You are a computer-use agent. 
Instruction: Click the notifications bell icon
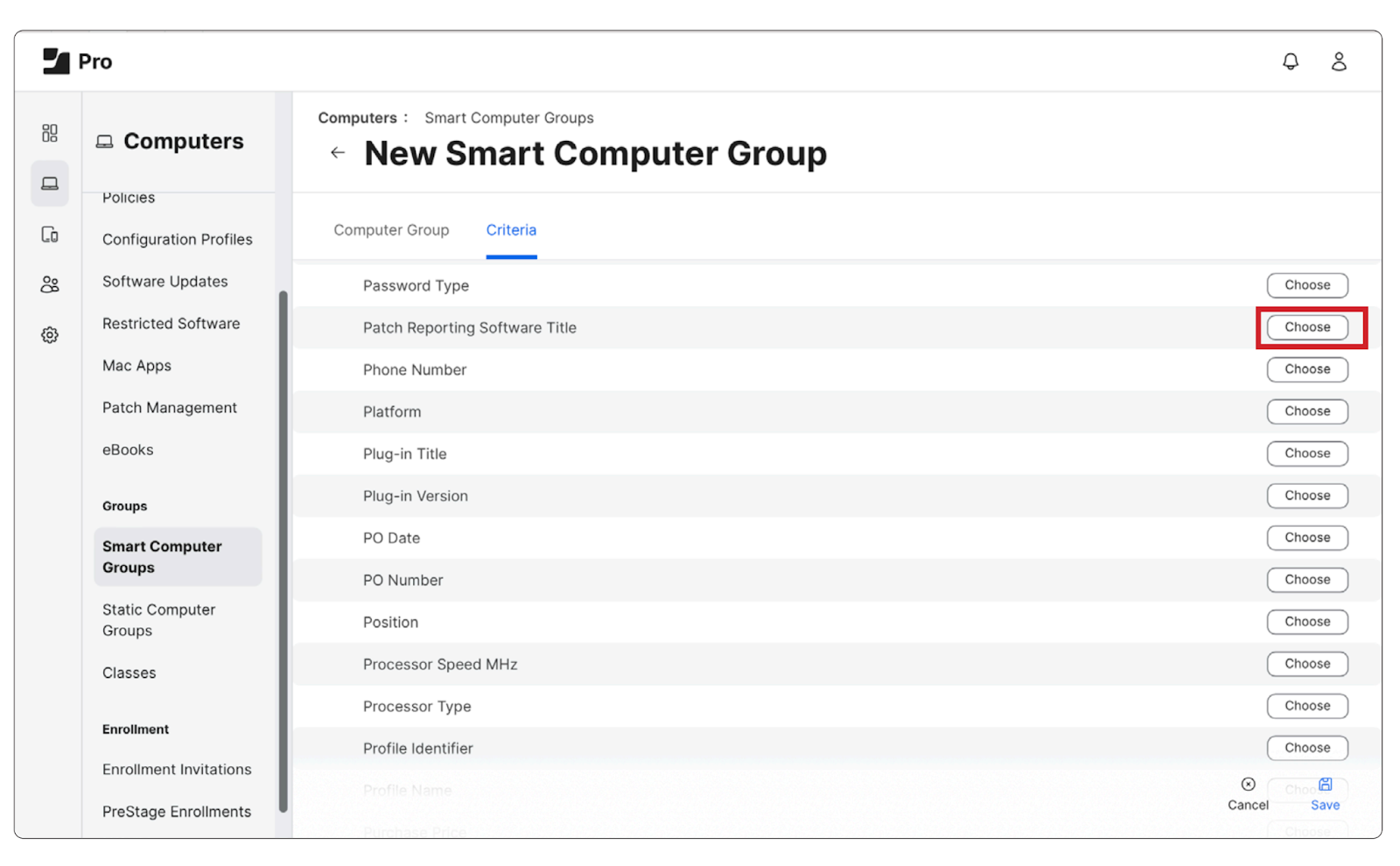click(1290, 61)
